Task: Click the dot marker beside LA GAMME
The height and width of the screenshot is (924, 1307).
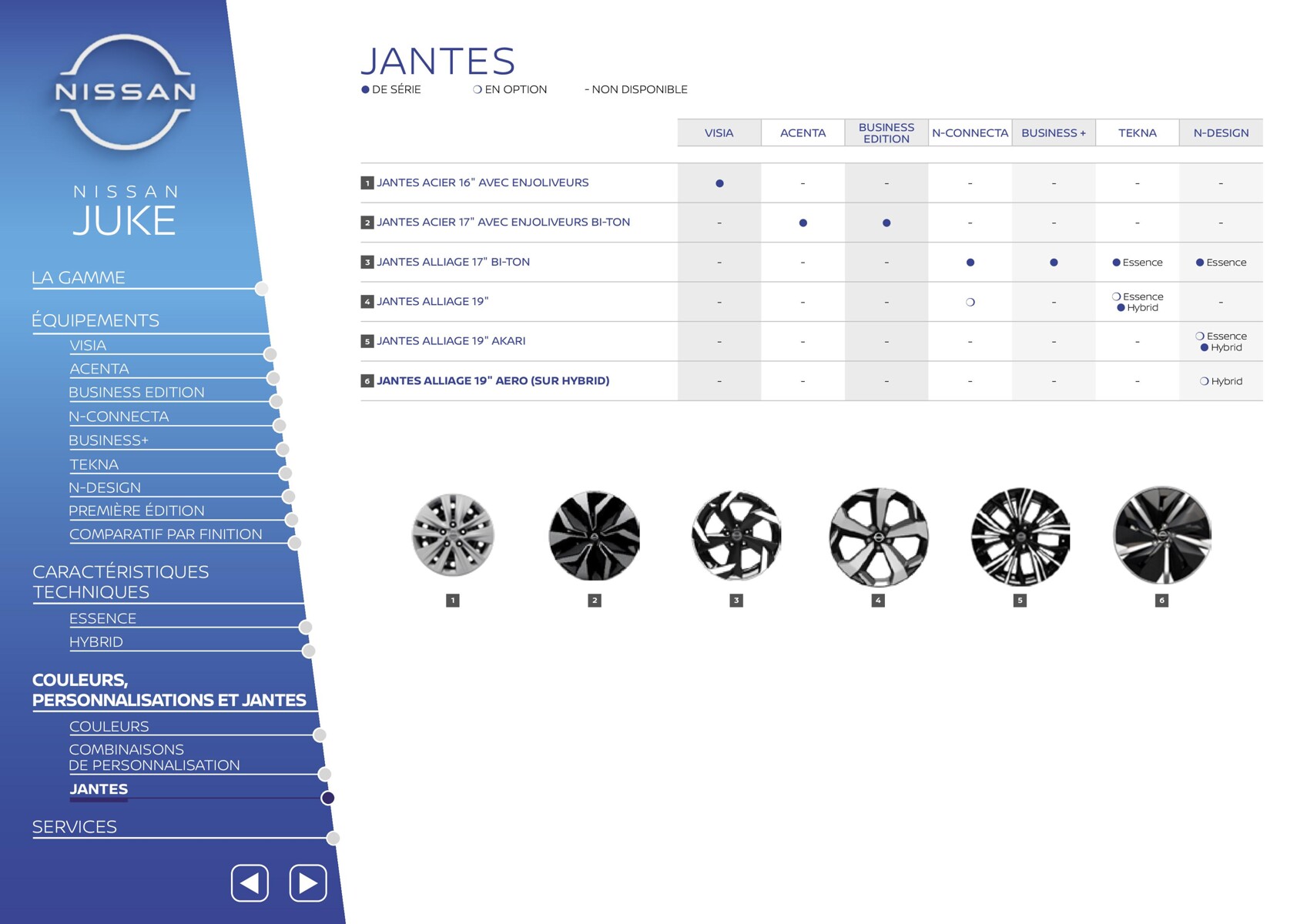Action: point(262,289)
